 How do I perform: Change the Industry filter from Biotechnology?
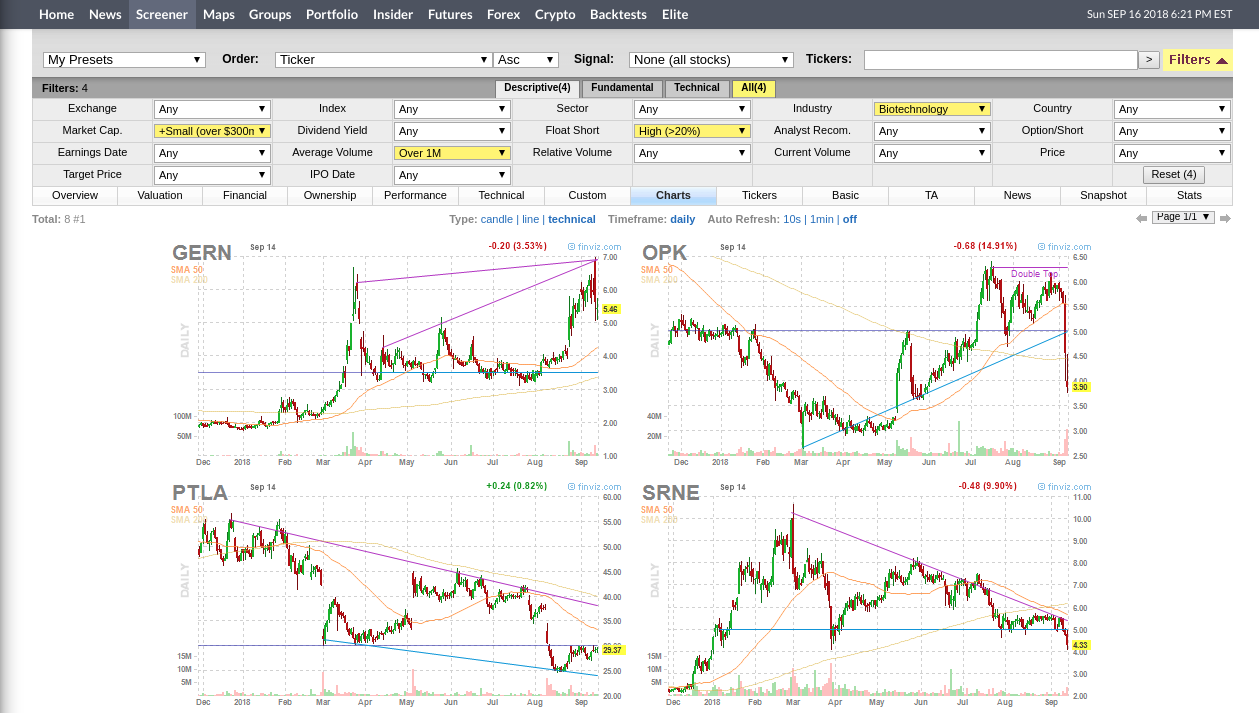coord(932,109)
